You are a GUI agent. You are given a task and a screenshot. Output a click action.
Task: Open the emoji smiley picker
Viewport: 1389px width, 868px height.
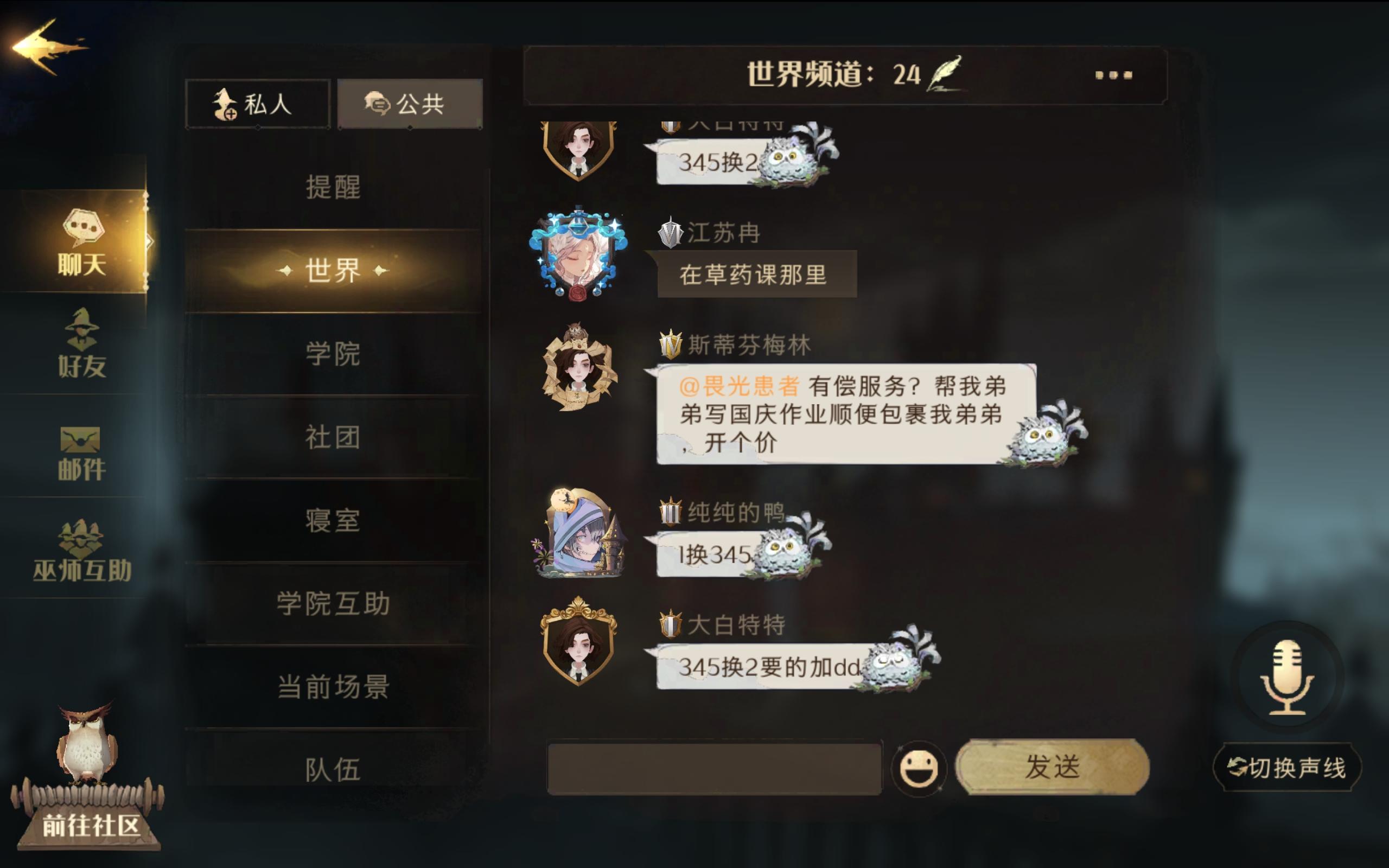pos(919,768)
